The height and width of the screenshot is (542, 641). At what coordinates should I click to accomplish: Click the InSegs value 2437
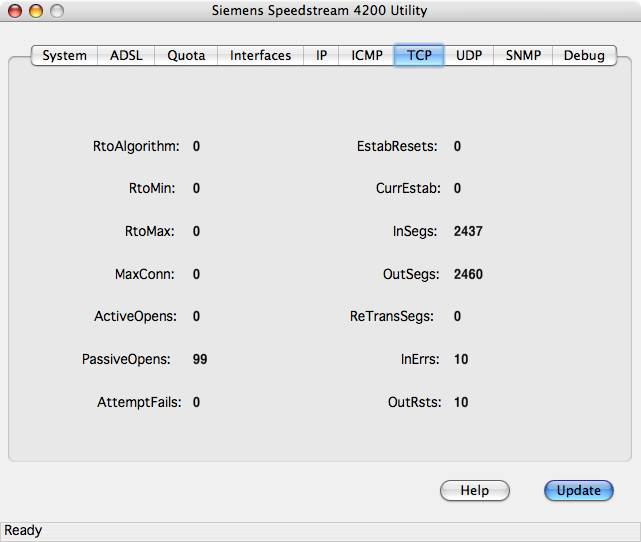[x=468, y=231]
